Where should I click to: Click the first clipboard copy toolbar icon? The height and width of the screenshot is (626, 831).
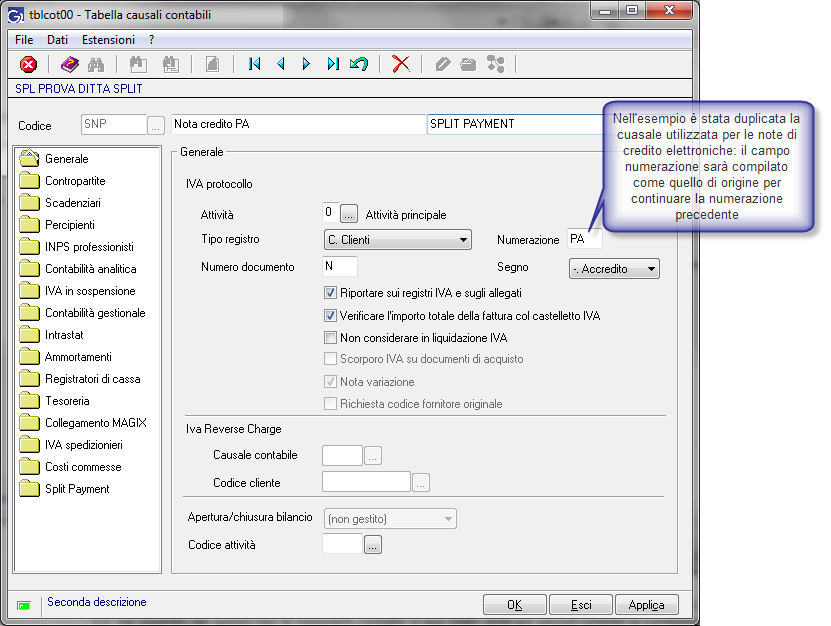pyautogui.click(x=138, y=65)
